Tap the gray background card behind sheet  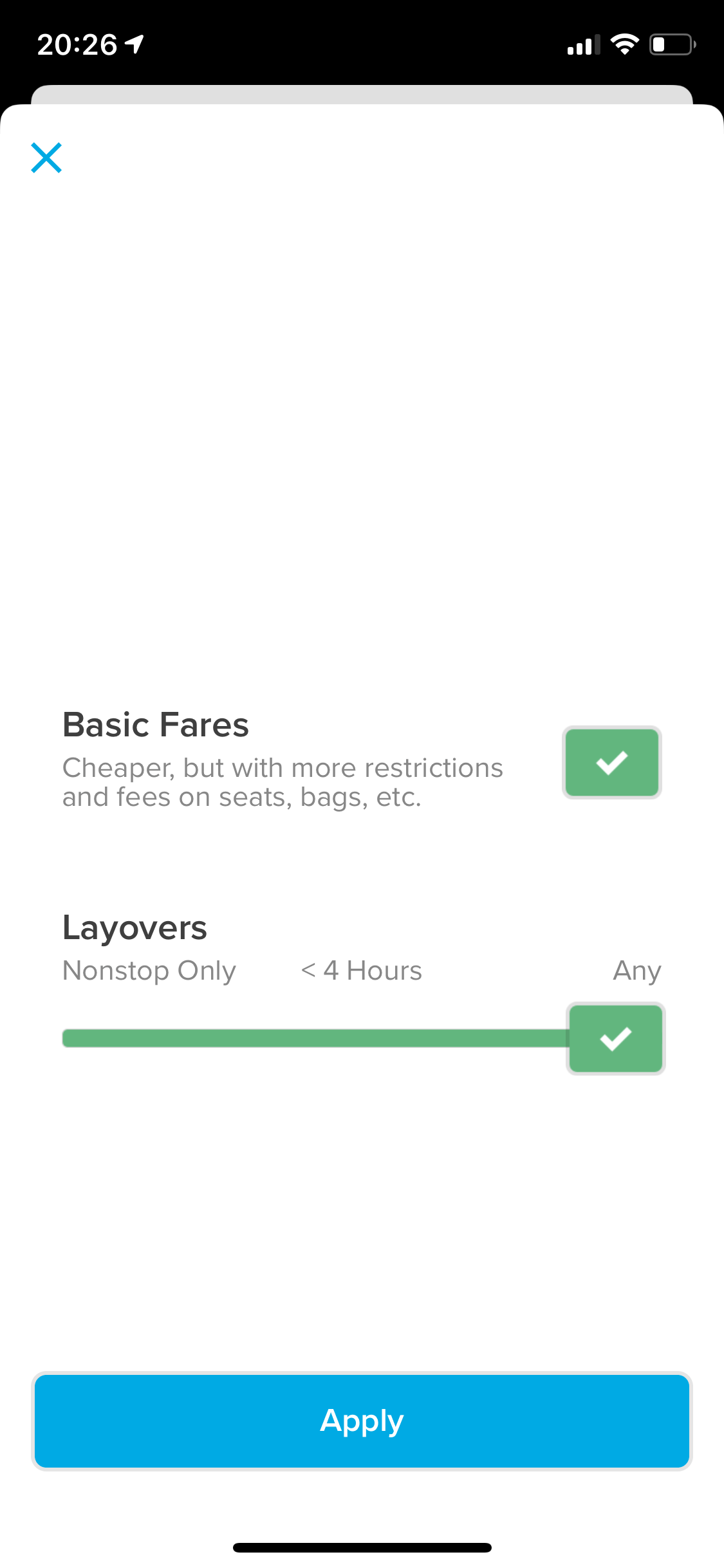click(x=362, y=94)
